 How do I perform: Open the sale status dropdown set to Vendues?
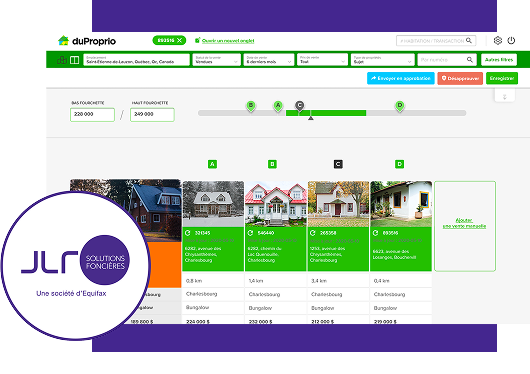point(216,60)
